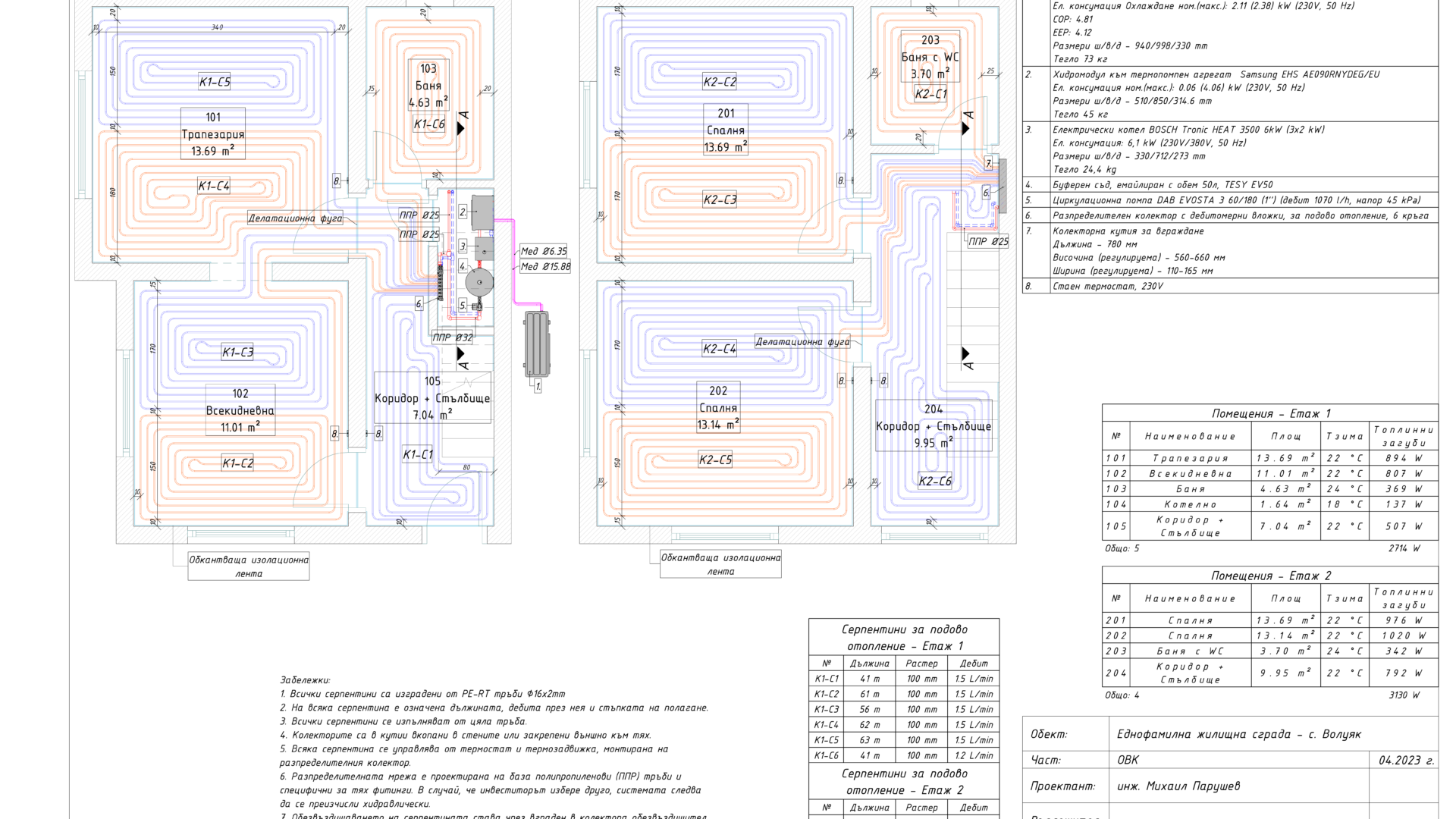Click the K1-C4 loop label in floor plan
1456x819 pixels.
(x=214, y=186)
